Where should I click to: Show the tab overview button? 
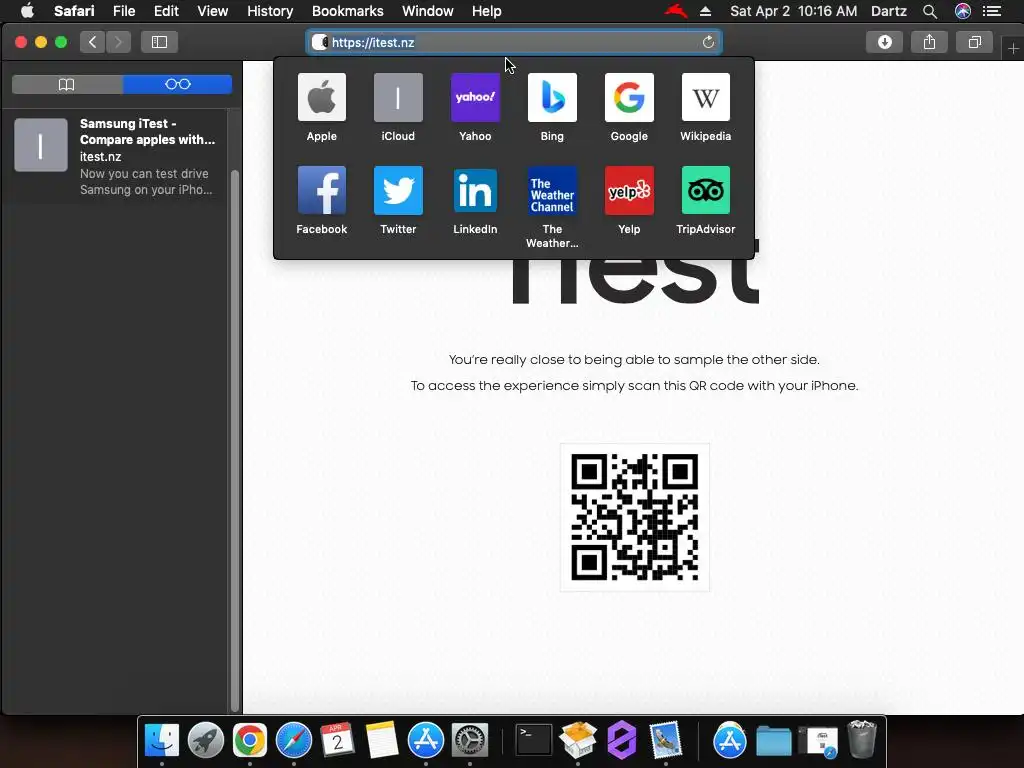(974, 42)
